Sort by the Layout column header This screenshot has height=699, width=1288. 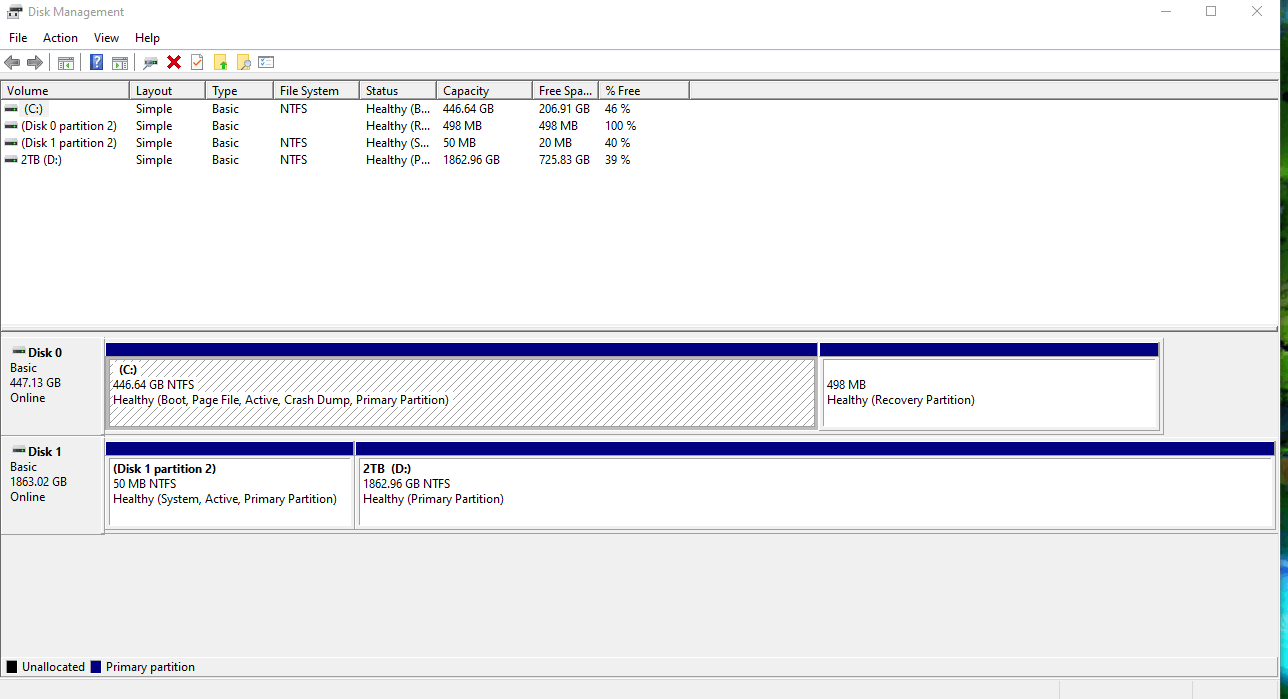[x=167, y=90]
